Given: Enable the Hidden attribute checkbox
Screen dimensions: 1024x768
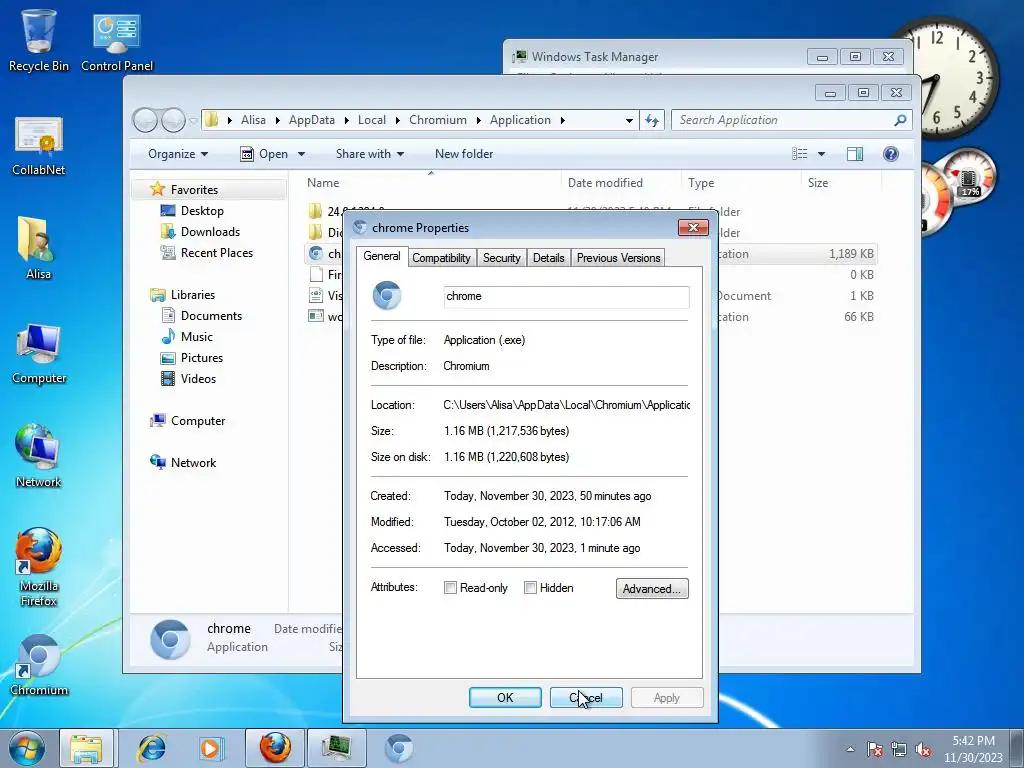Looking at the screenshot, I should (x=530, y=588).
